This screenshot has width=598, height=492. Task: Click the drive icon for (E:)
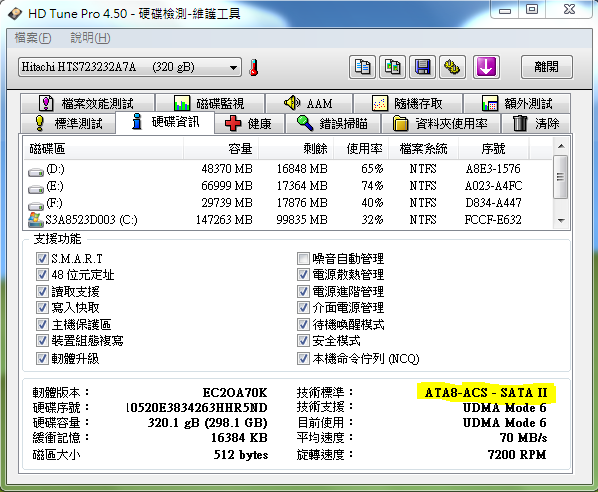click(36, 189)
